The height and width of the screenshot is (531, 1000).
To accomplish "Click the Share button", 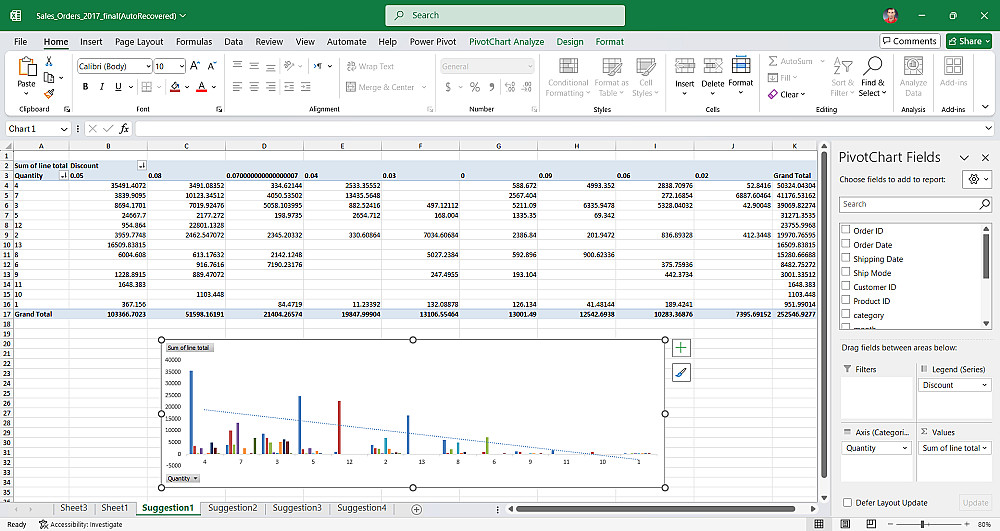I will coord(969,41).
